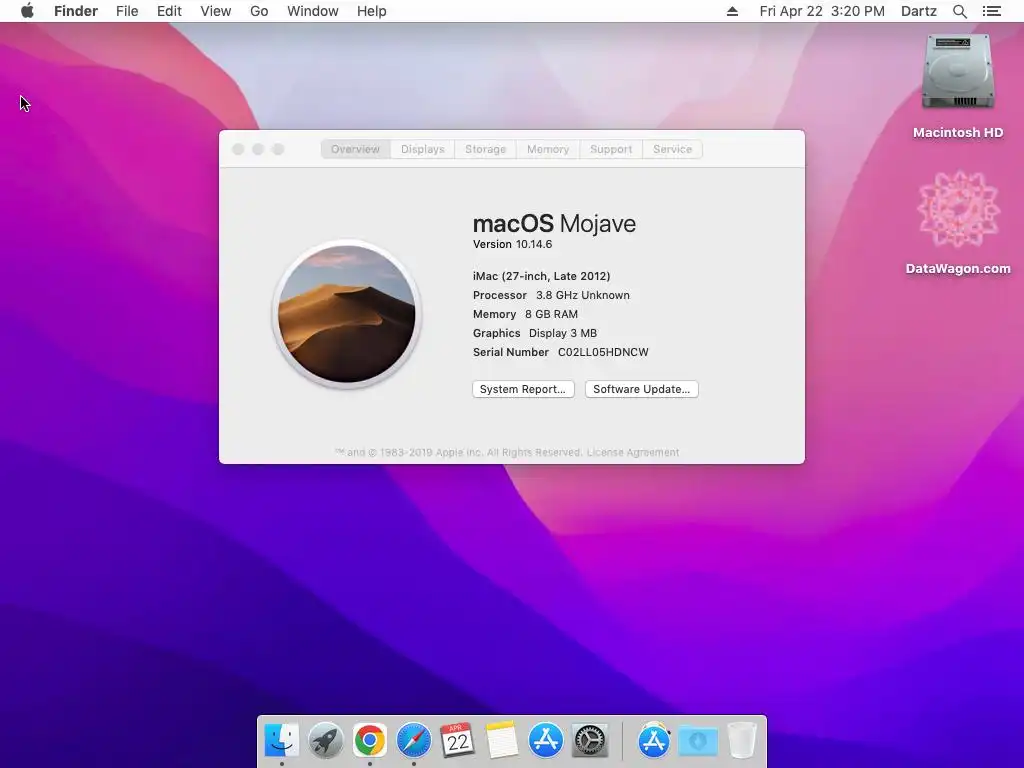This screenshot has height=768, width=1024.
Task: Open the Finder menu
Action: 76,11
